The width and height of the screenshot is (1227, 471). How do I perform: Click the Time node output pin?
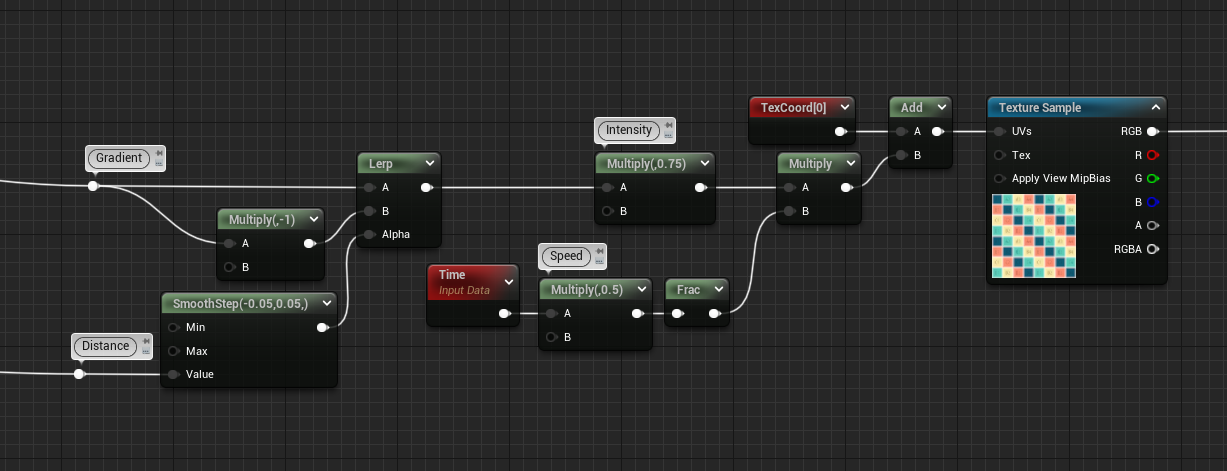pyautogui.click(x=505, y=314)
